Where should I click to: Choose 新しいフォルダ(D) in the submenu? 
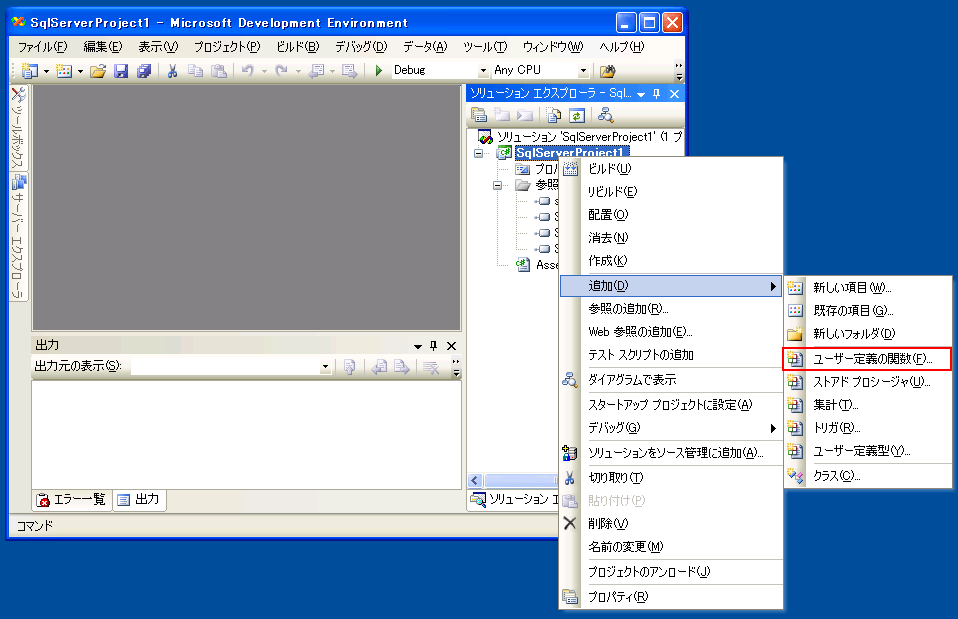868,334
